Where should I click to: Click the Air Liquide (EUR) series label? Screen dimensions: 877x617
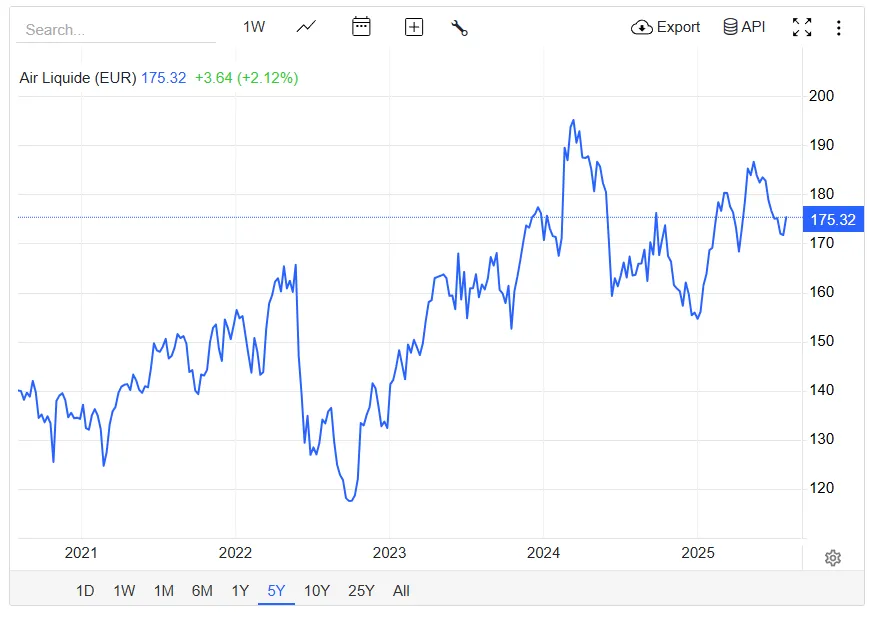click(x=78, y=78)
